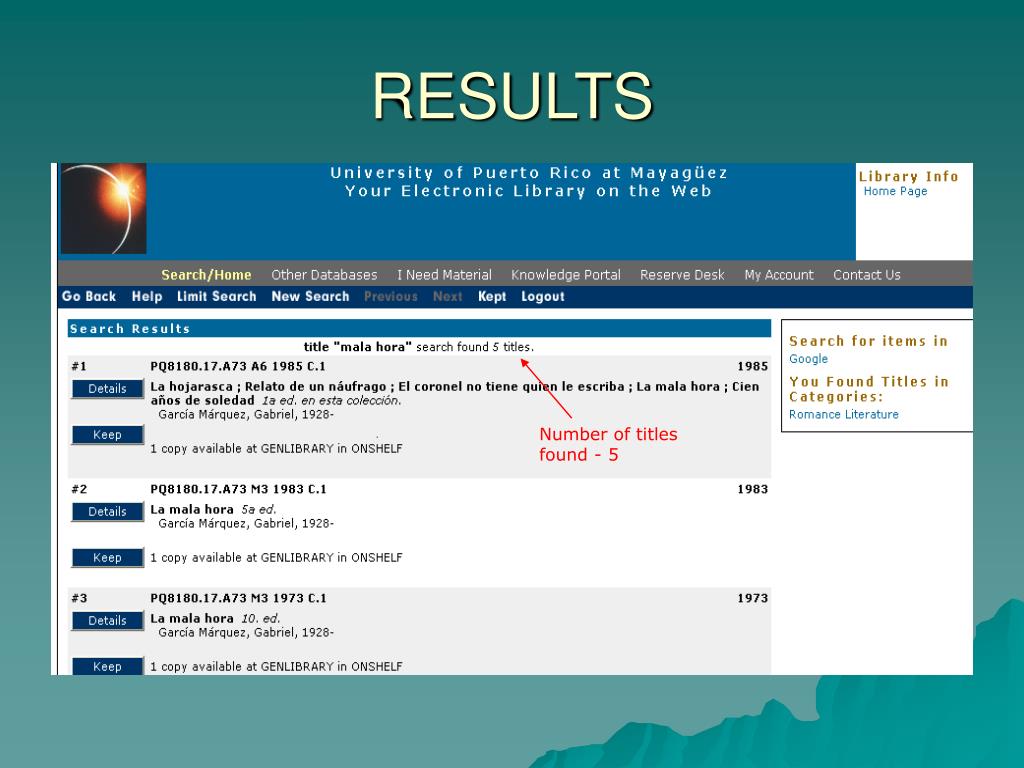Screen dimensions: 1024x768
Task: Click call number PQ8180.17.A73 M3 1973 C.1
Action: point(238,598)
